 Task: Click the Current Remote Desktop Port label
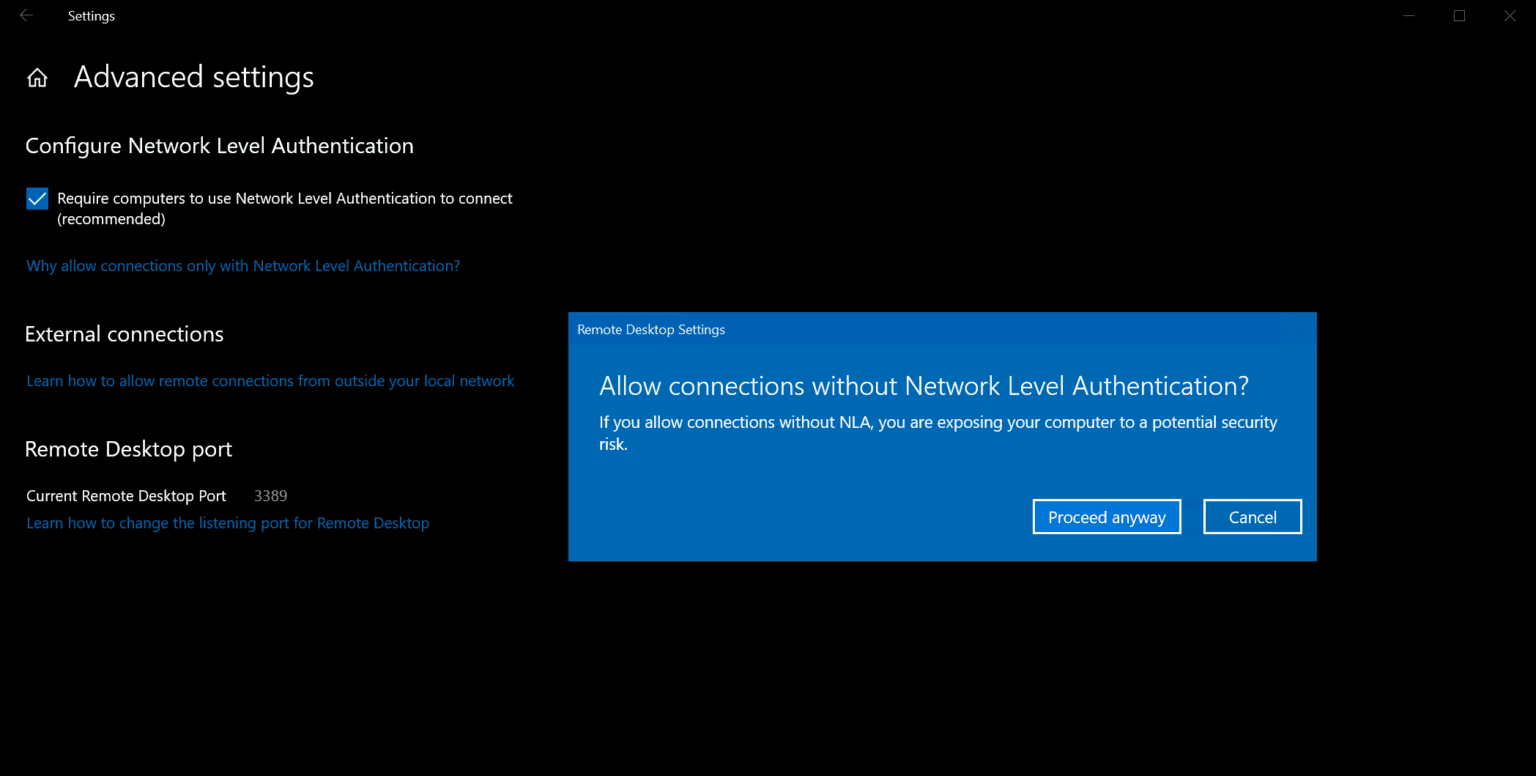(126, 495)
